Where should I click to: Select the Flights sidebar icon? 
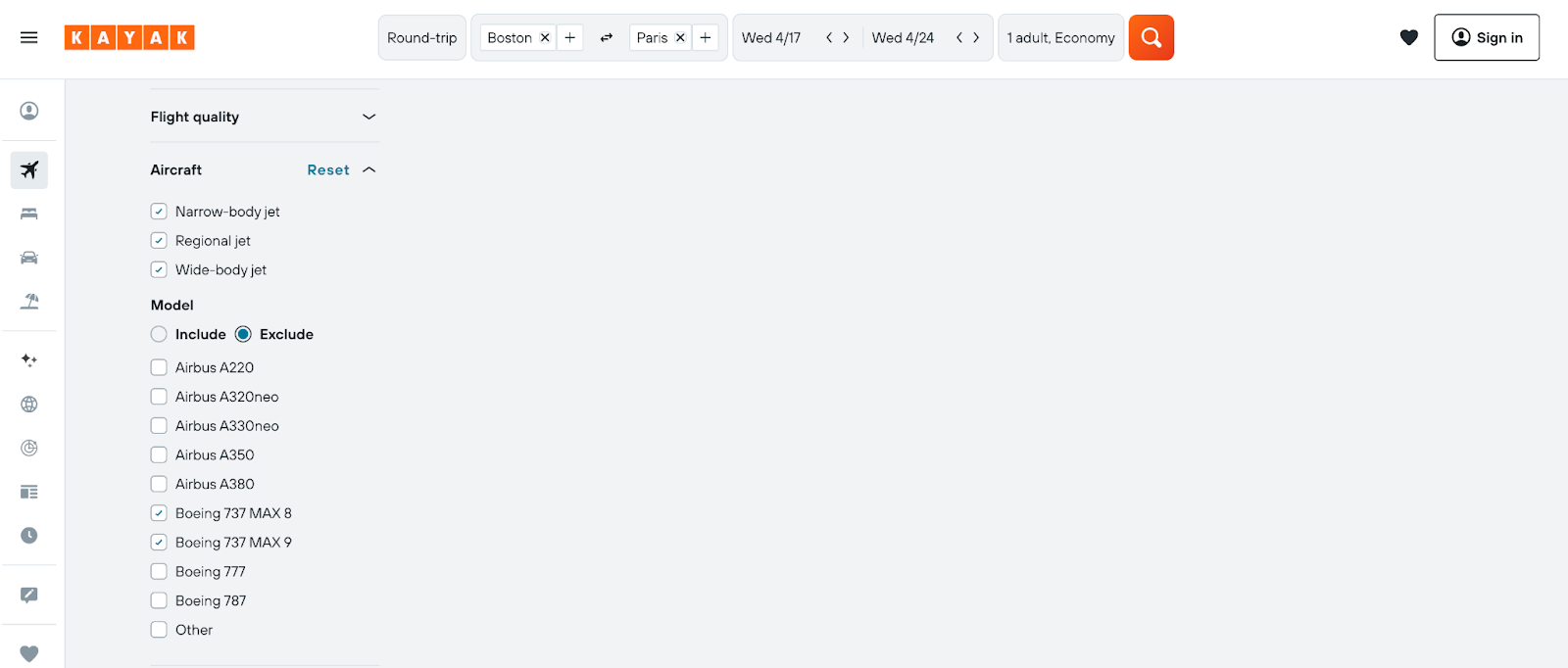click(x=29, y=169)
